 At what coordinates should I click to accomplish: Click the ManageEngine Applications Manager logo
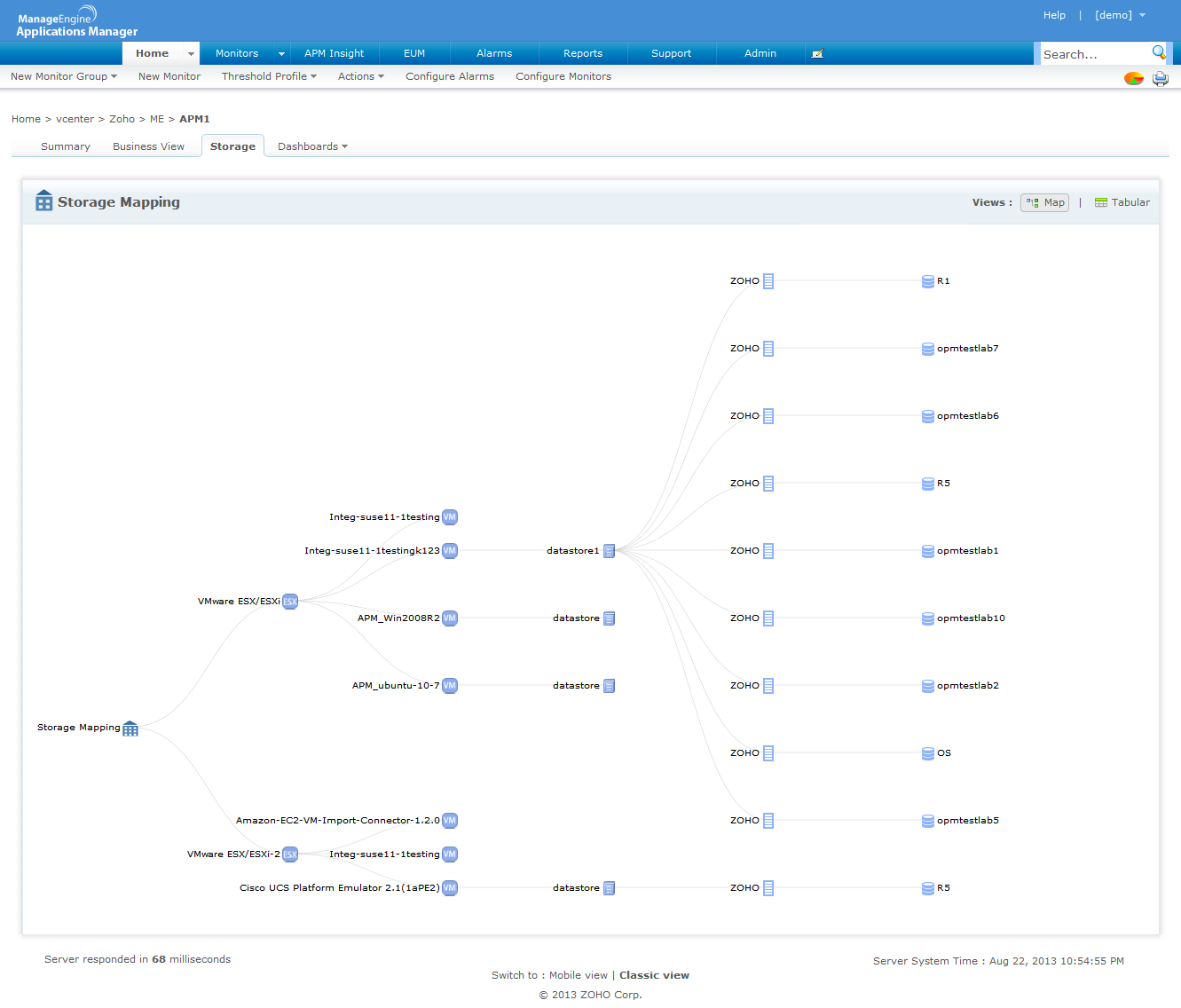point(77,22)
